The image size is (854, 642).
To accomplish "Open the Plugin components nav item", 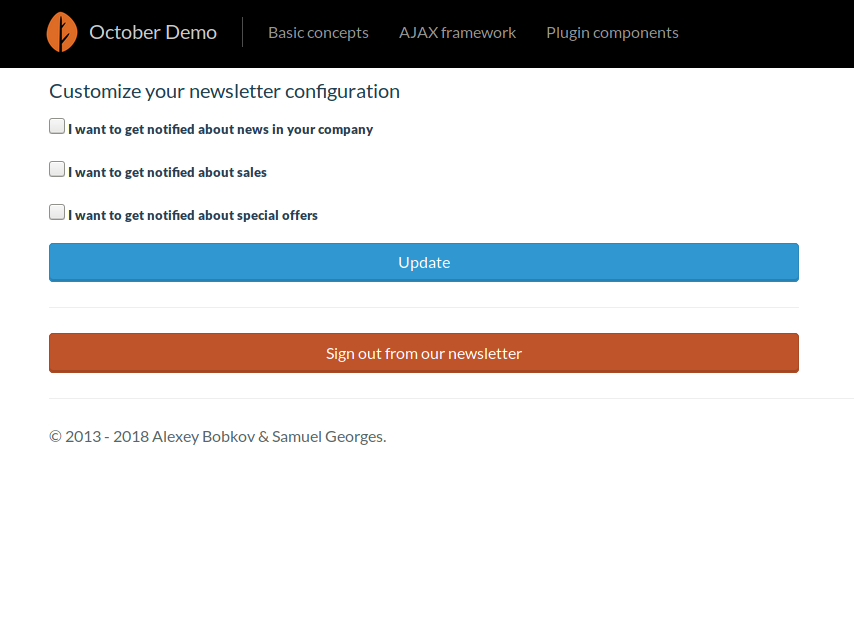I will coord(612,33).
